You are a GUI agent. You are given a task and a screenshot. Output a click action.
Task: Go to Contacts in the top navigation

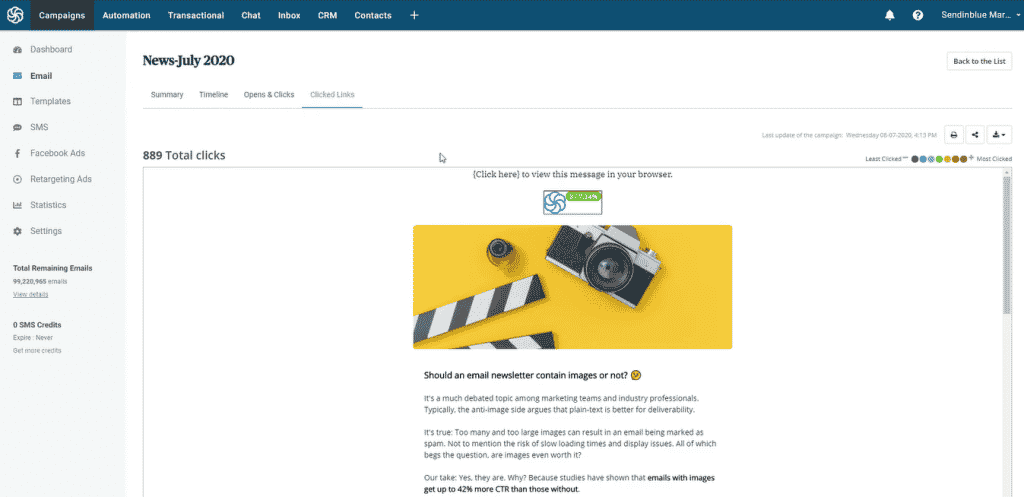click(373, 15)
